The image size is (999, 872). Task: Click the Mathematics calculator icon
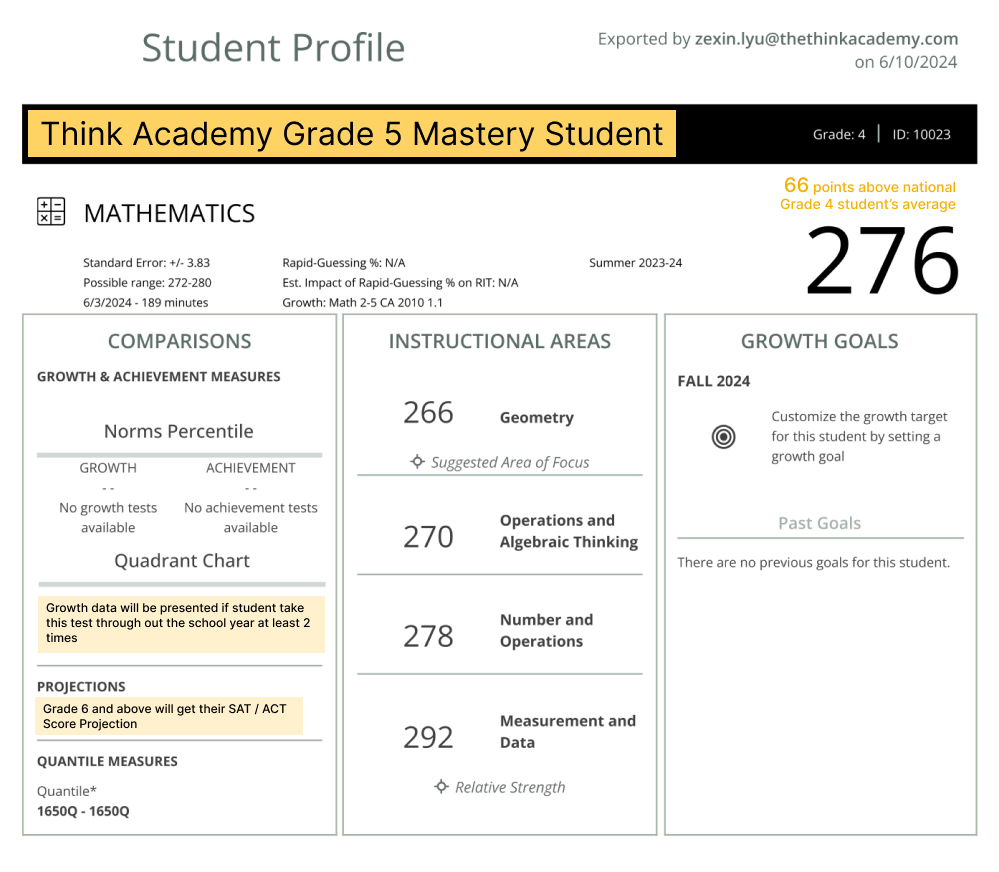click(51, 212)
